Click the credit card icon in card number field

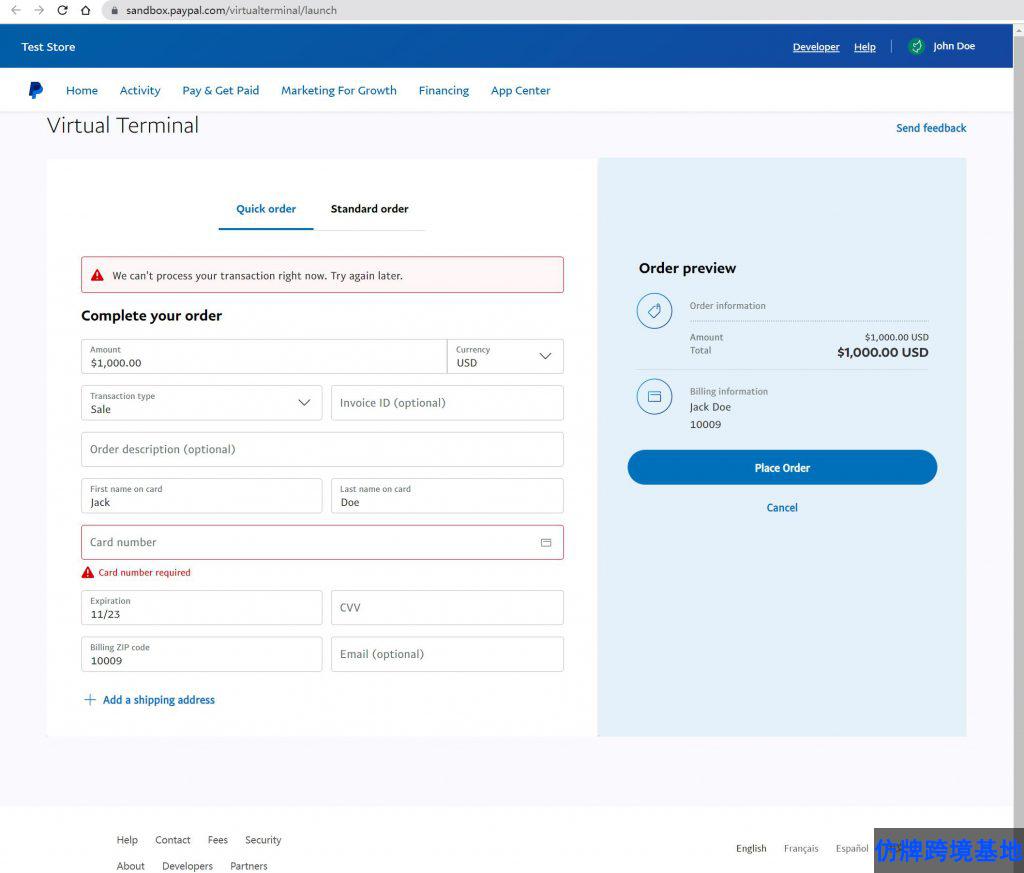pyautogui.click(x=546, y=543)
